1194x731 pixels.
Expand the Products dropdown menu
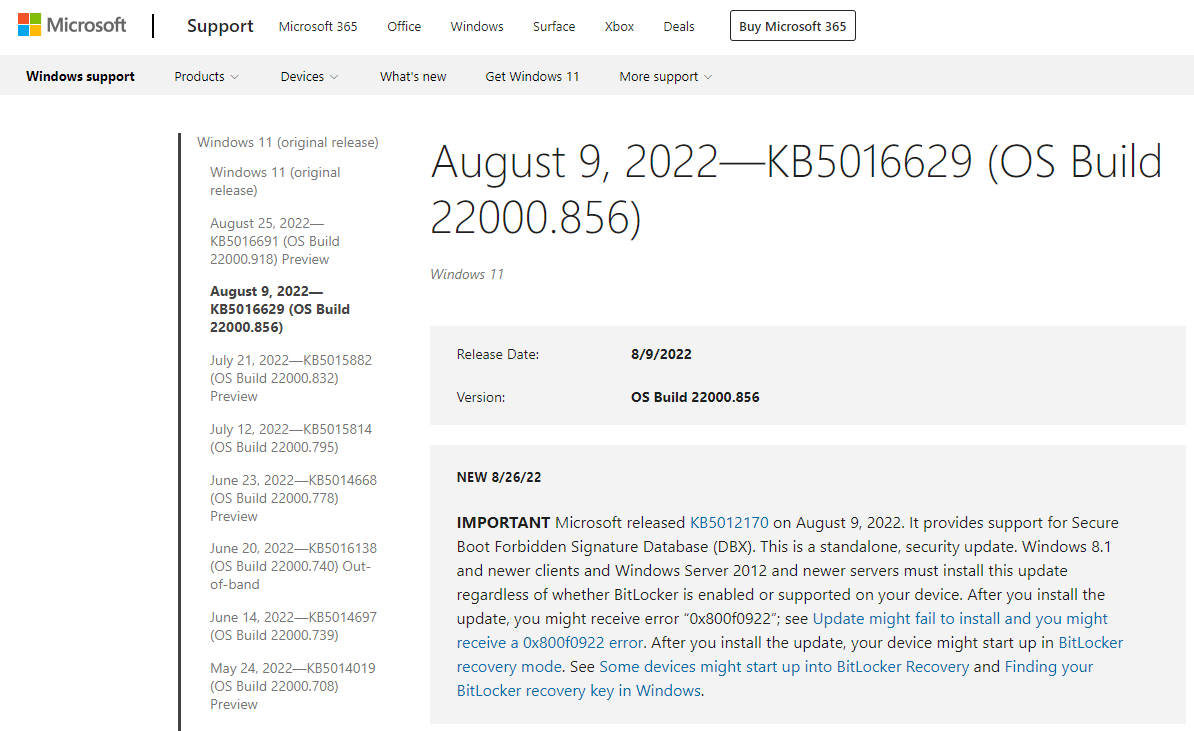(206, 77)
